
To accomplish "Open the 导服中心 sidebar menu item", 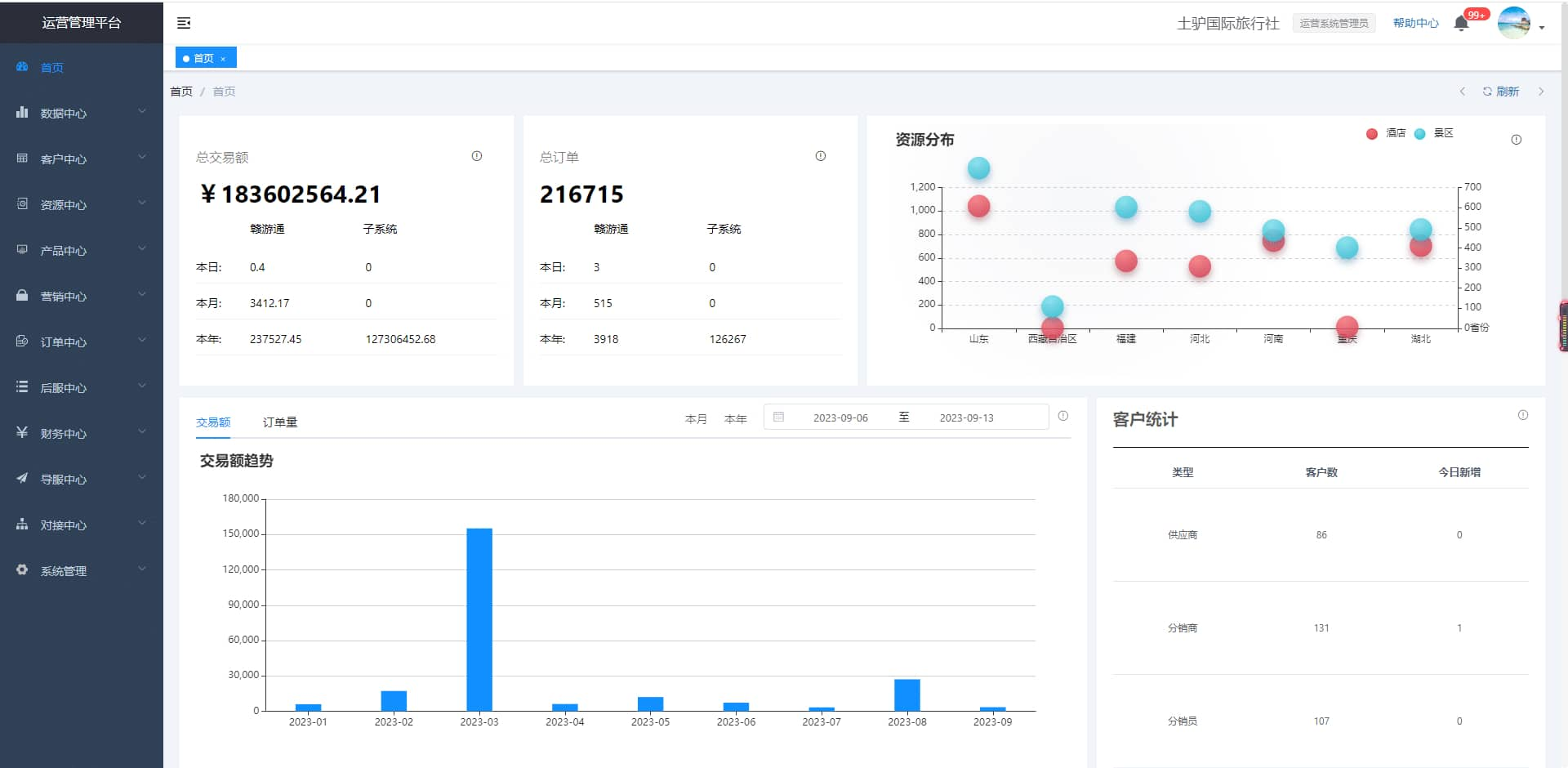I will click(x=82, y=479).
